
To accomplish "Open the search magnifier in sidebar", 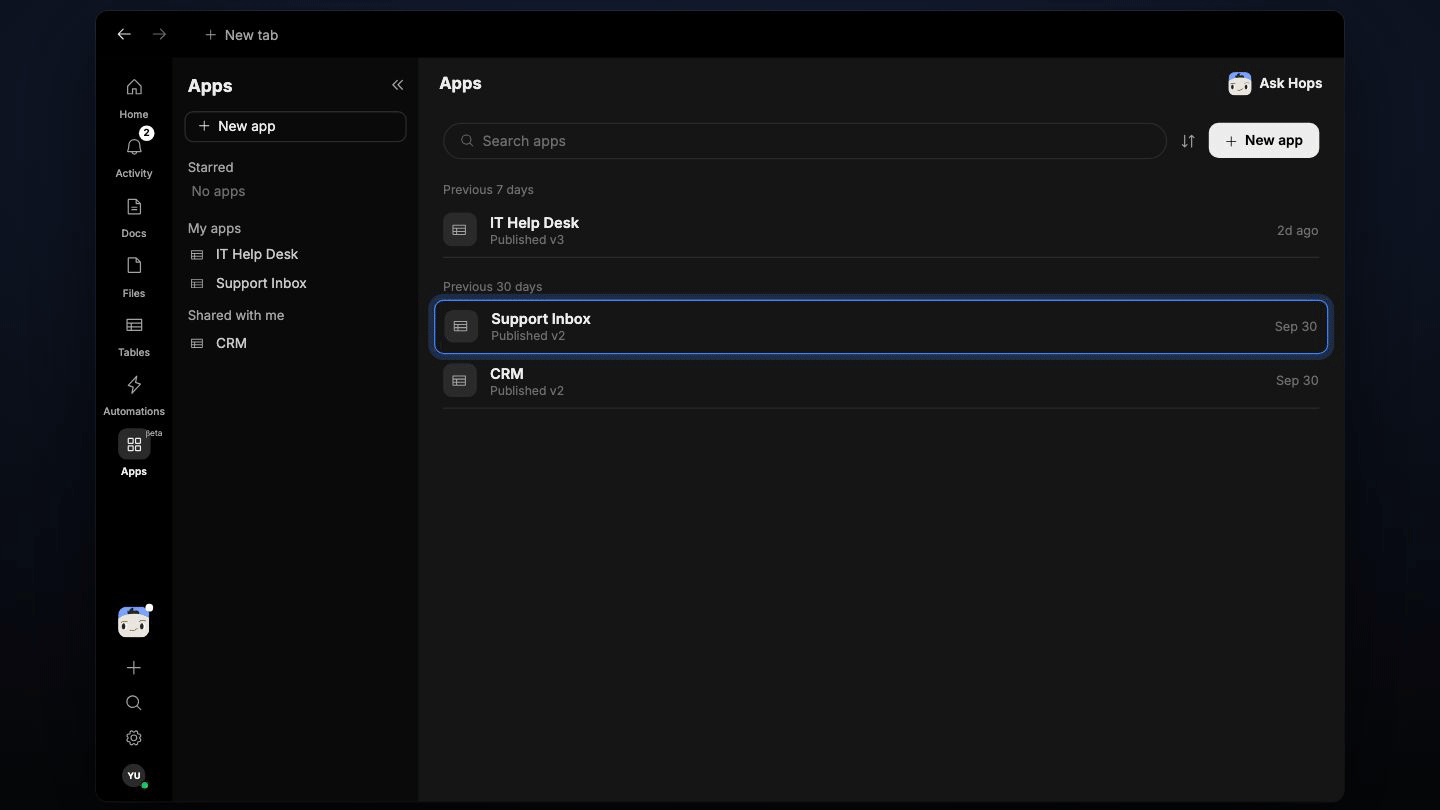I will click(134, 703).
